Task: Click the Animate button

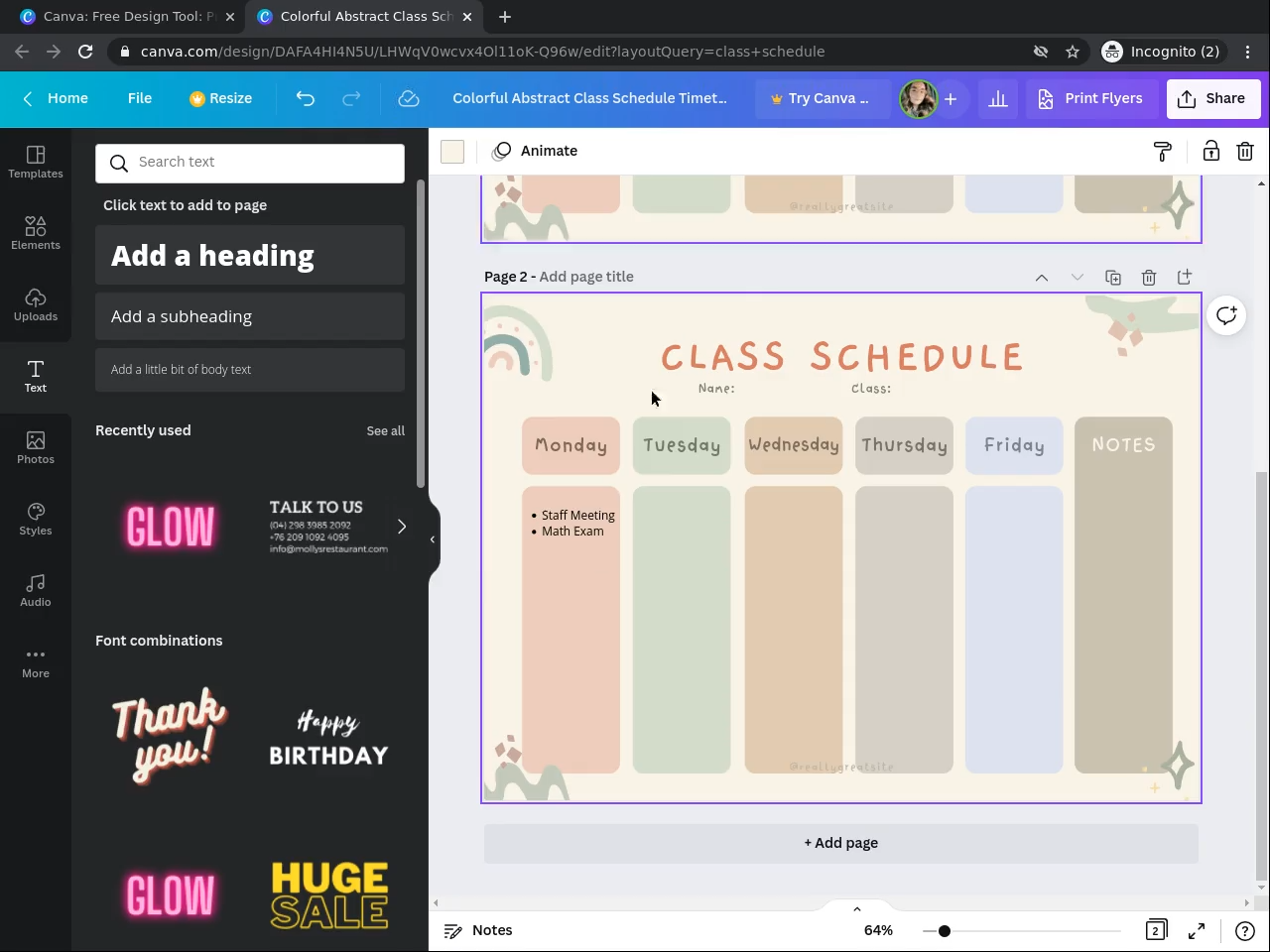Action: [x=536, y=151]
